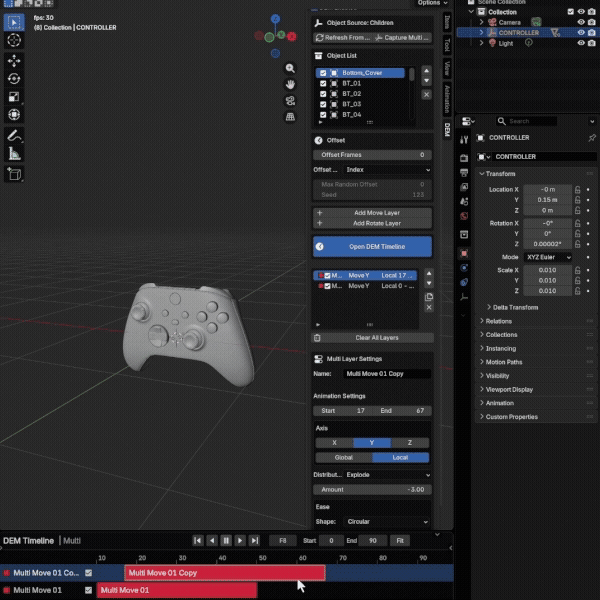The height and width of the screenshot is (600, 600).
Task: Select the Global space option
Action: point(344,457)
